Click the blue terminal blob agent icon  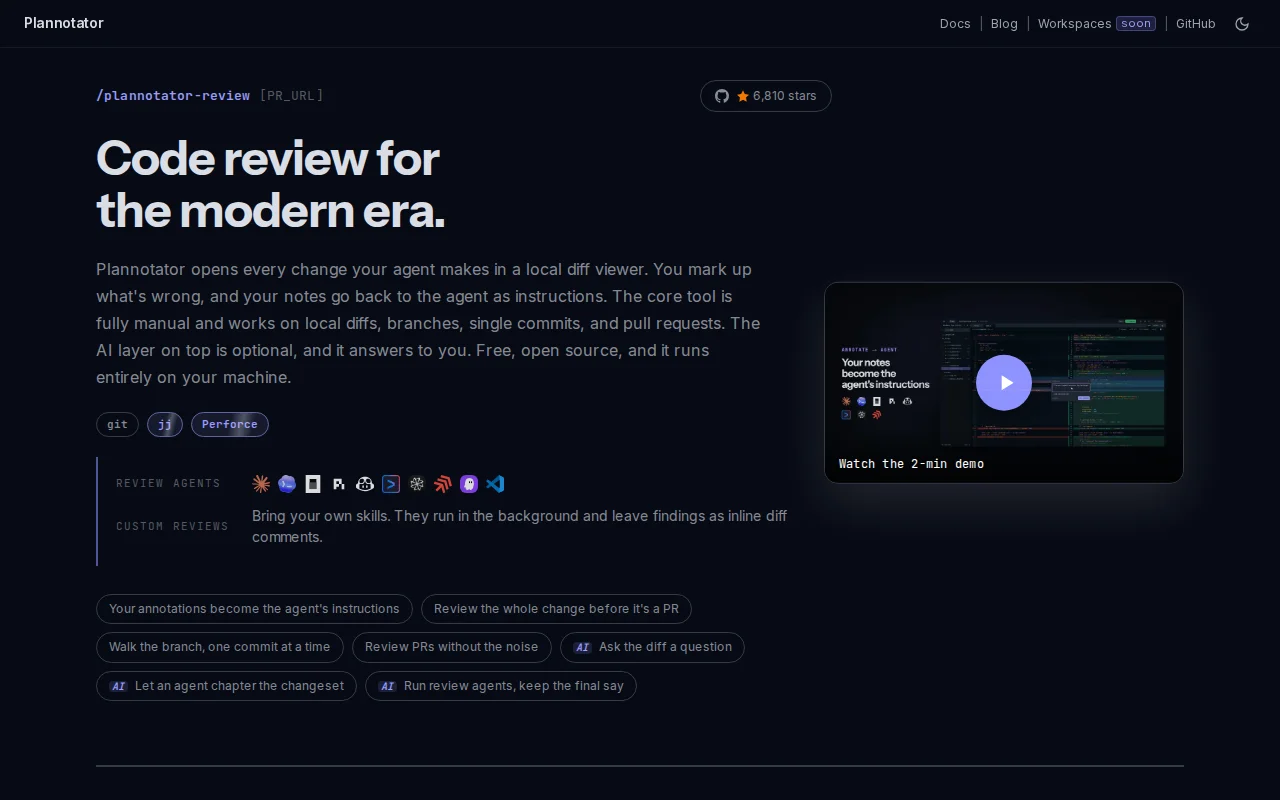287,484
